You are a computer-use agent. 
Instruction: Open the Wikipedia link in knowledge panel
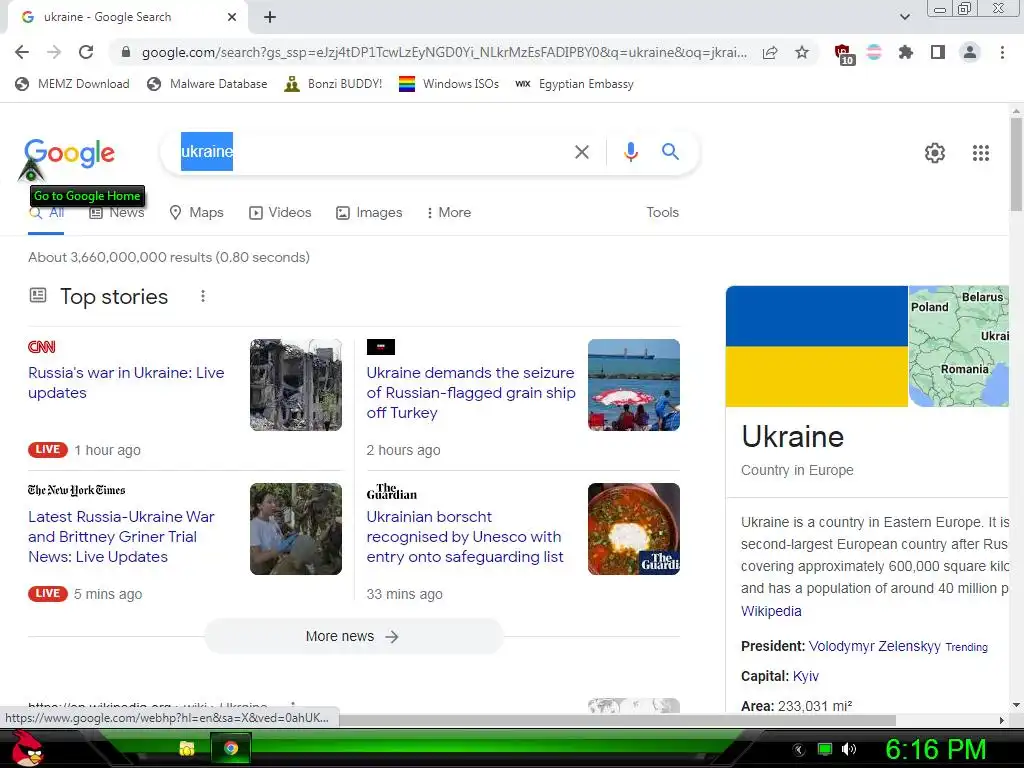pyautogui.click(x=771, y=611)
